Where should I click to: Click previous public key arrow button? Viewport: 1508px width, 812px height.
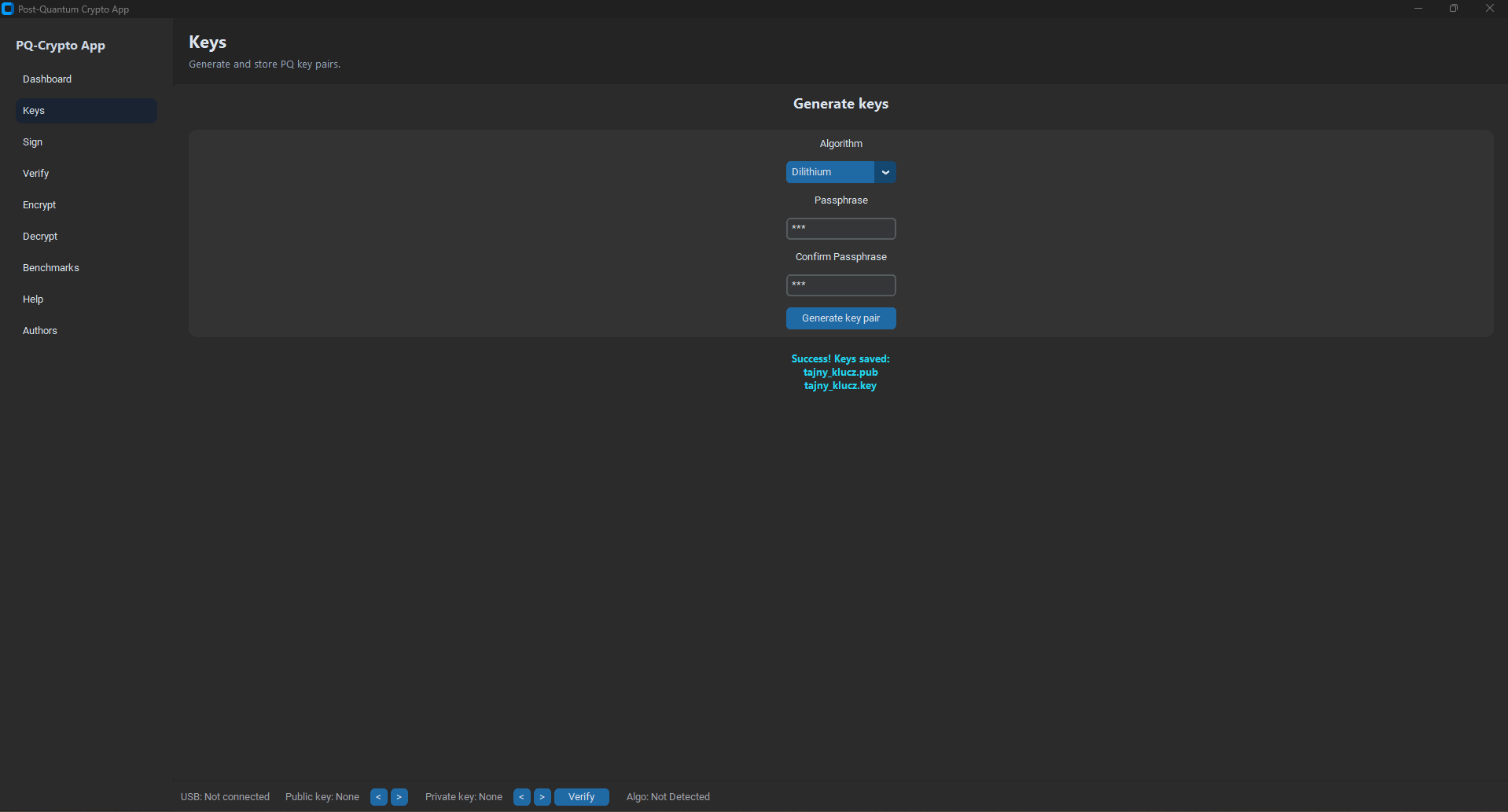pyautogui.click(x=378, y=797)
